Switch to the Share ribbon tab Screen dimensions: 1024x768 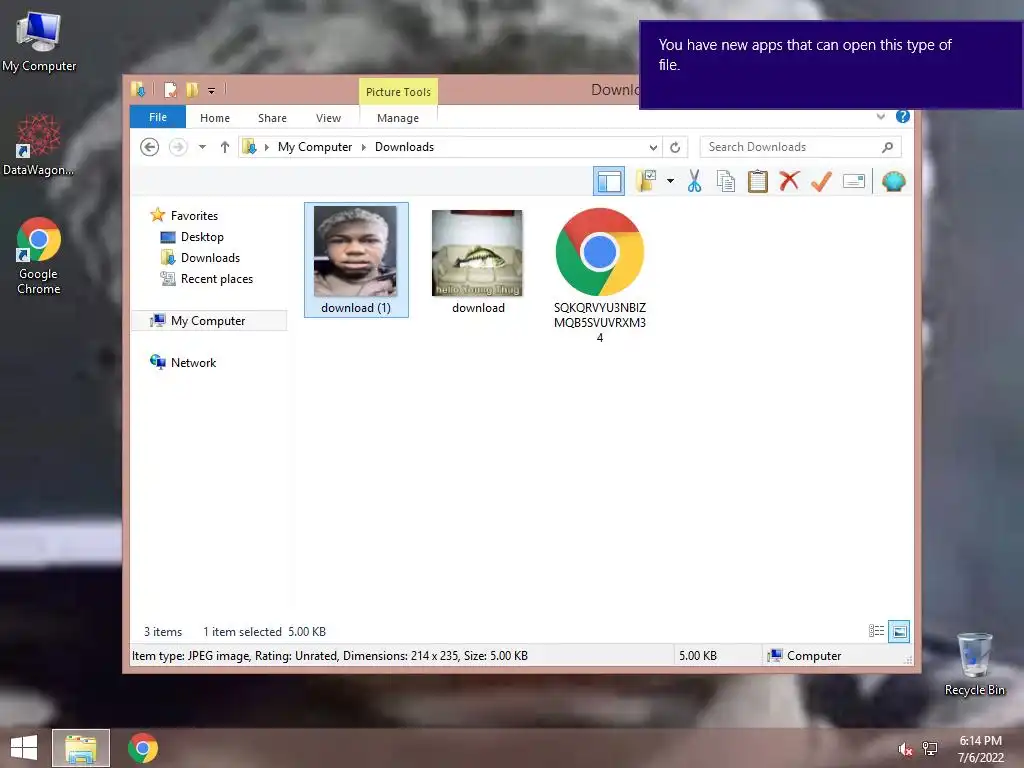(272, 118)
